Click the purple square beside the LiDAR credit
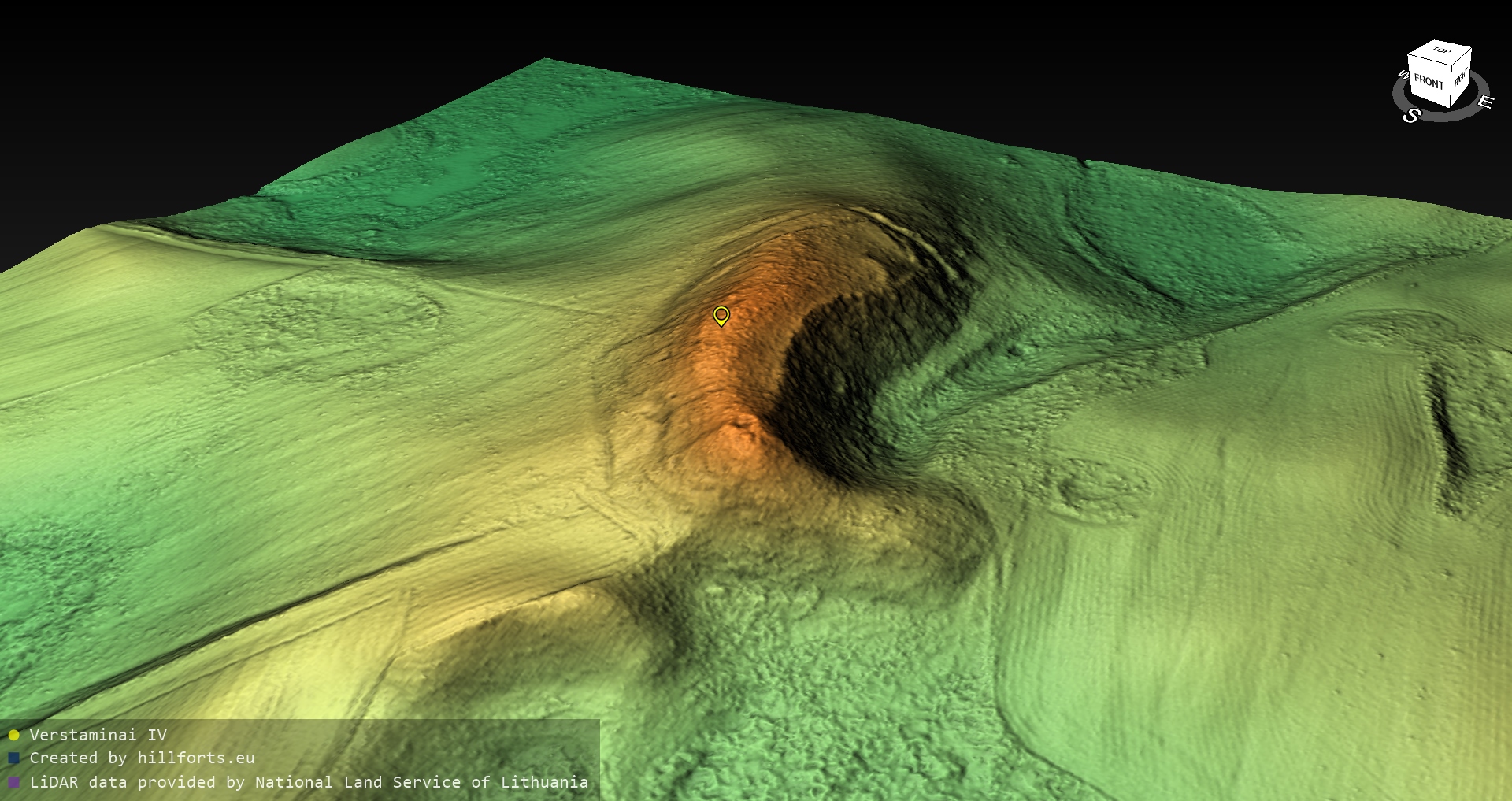Image resolution: width=1512 pixels, height=801 pixels. coord(13,783)
